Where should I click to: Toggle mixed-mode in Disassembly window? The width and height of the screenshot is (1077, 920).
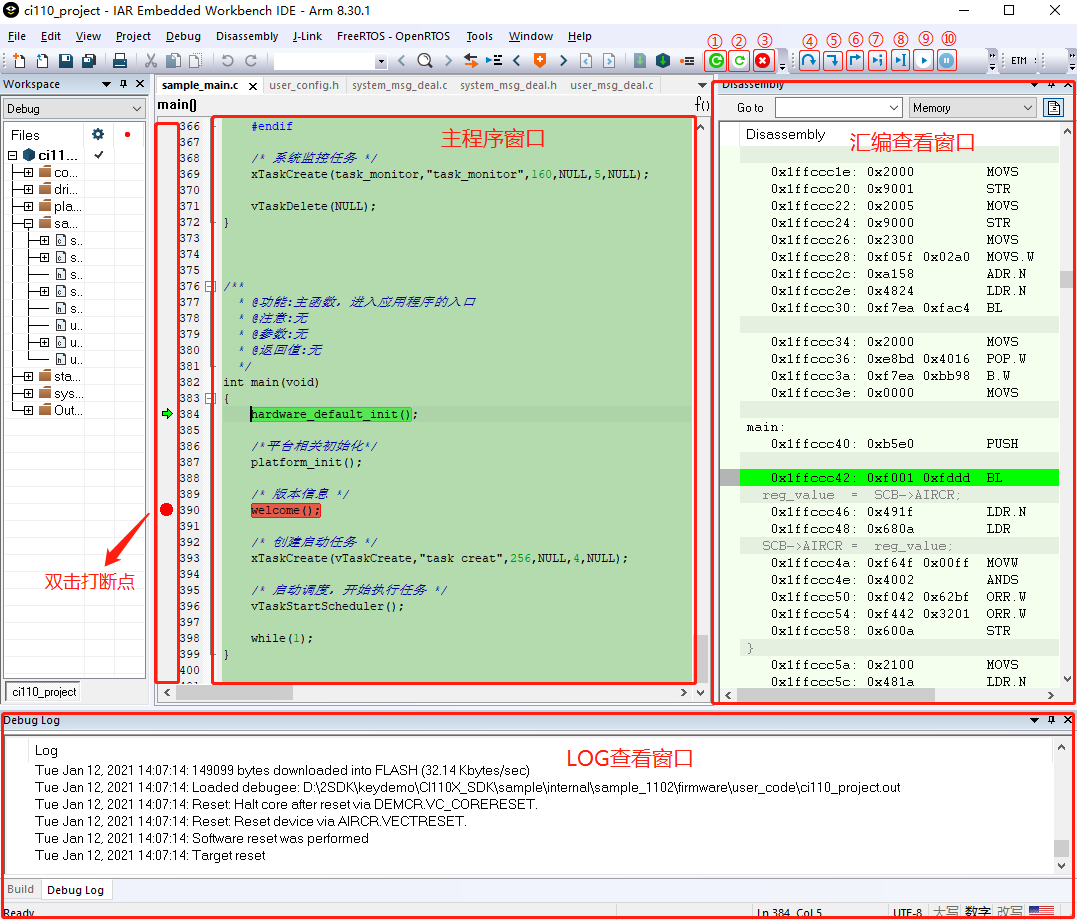coord(1053,108)
